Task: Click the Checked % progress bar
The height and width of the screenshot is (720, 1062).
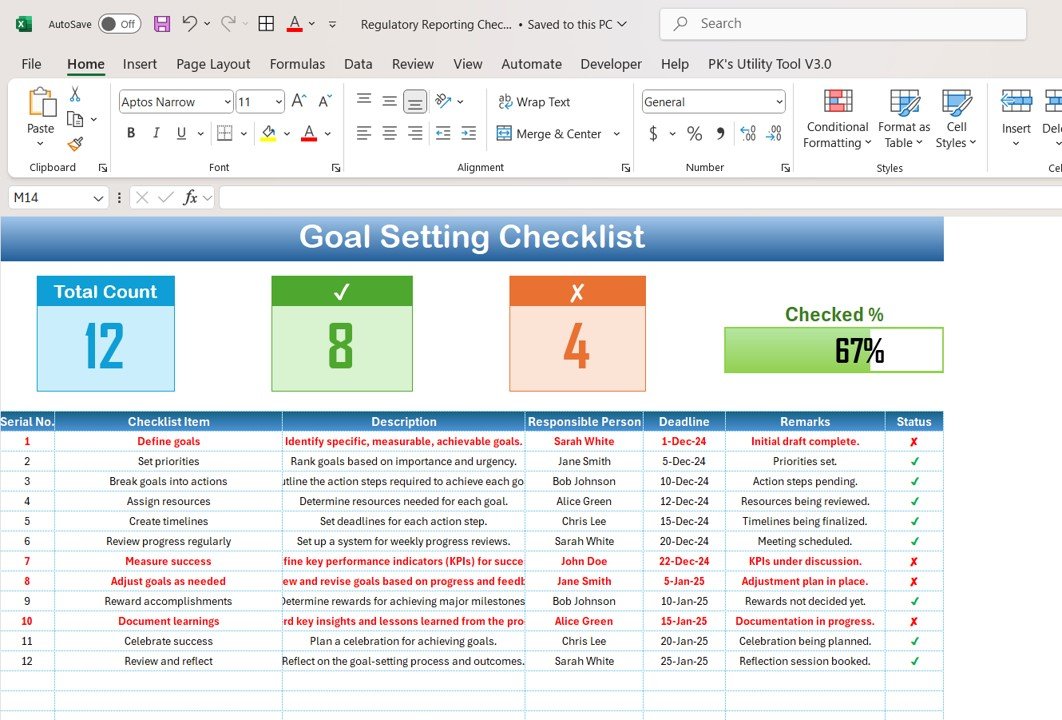Action: click(x=833, y=350)
